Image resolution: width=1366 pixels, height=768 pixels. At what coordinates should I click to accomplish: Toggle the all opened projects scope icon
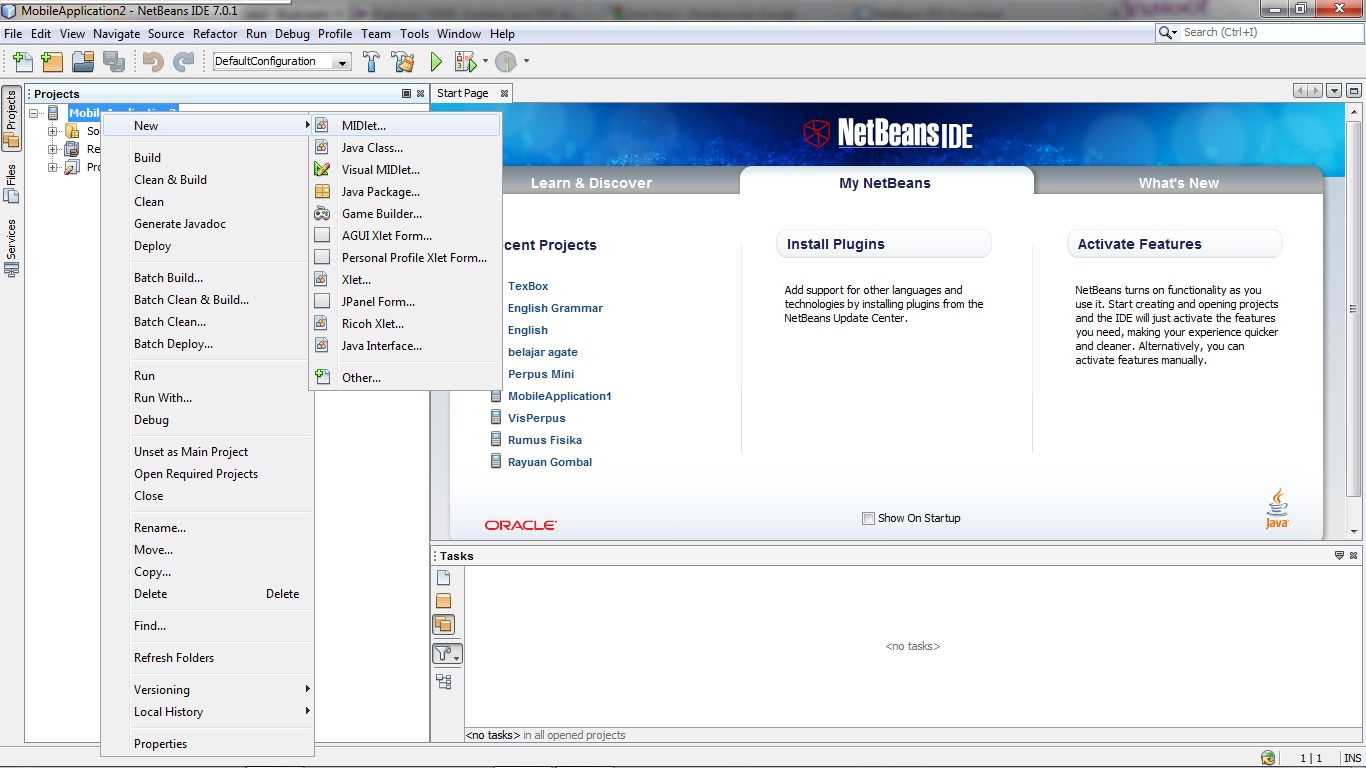click(x=444, y=625)
